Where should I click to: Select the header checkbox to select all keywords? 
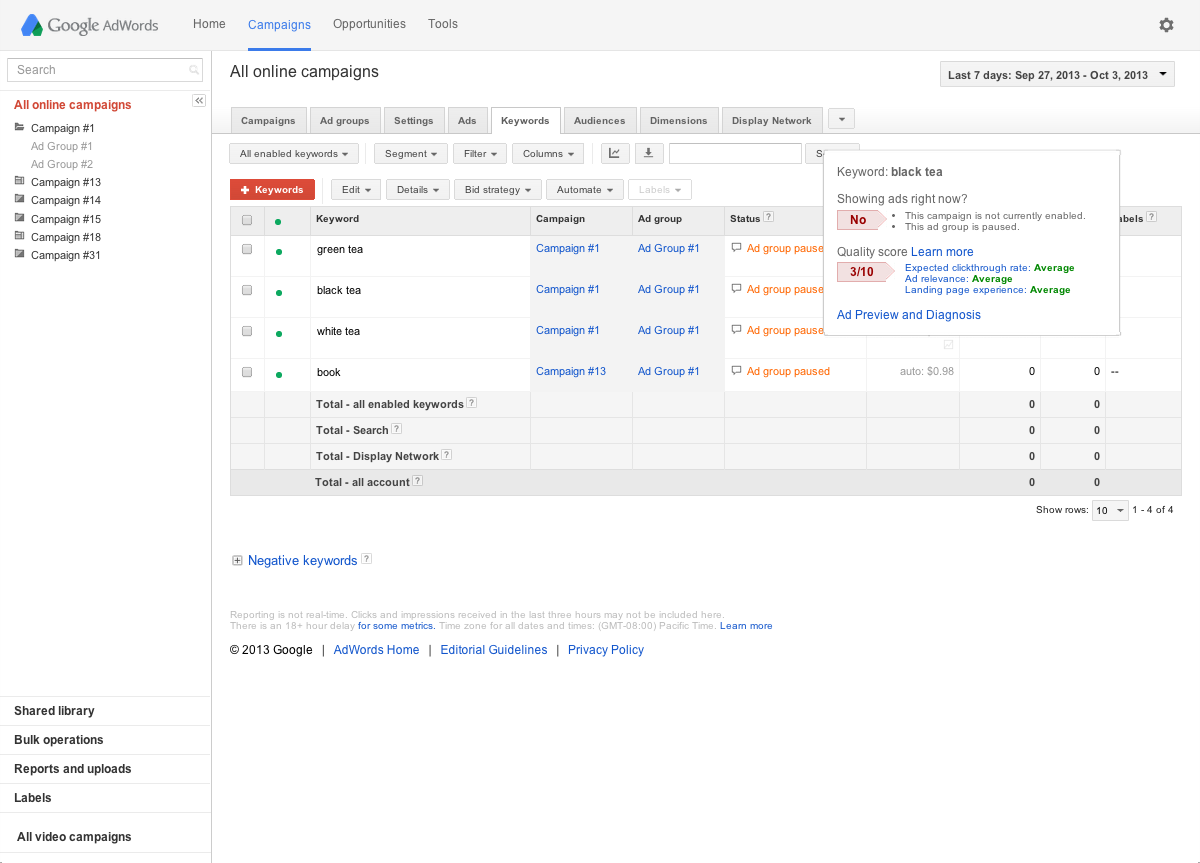[x=246, y=219]
